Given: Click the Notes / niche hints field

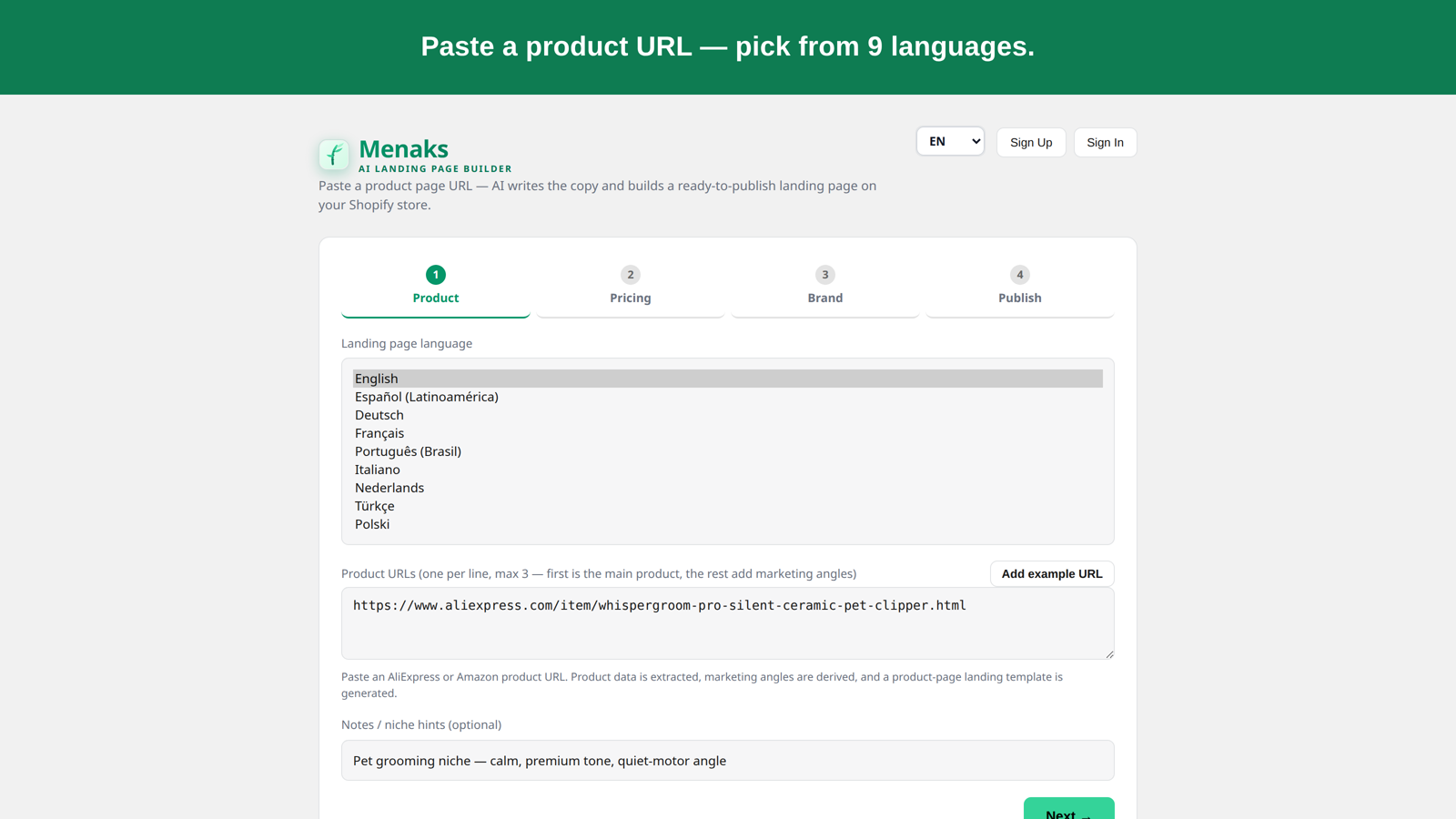Looking at the screenshot, I should coord(728,760).
